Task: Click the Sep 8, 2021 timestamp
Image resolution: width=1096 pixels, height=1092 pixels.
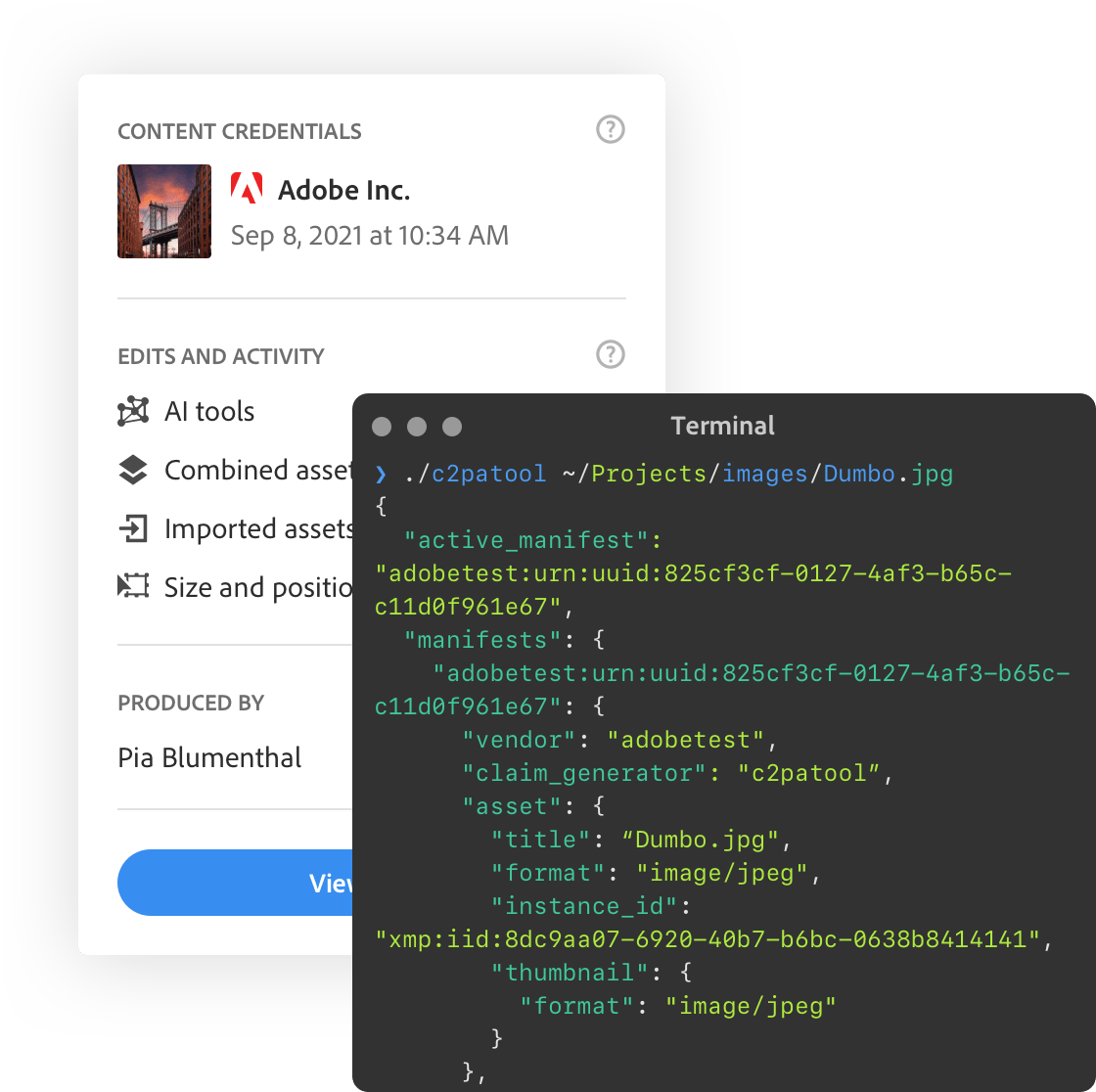Action: pos(370,236)
